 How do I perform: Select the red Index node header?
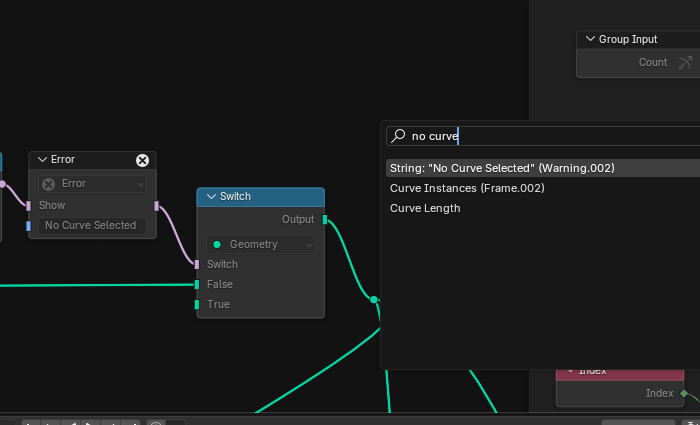coord(620,374)
